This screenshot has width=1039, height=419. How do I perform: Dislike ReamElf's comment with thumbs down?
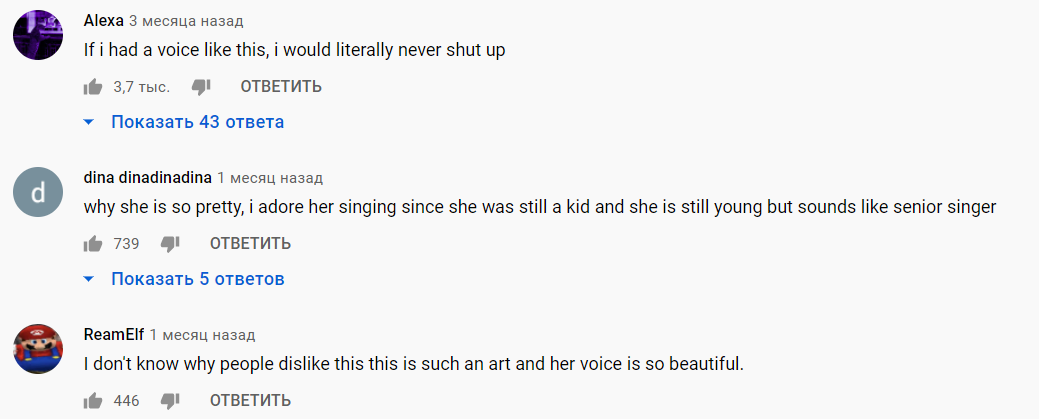(x=170, y=401)
